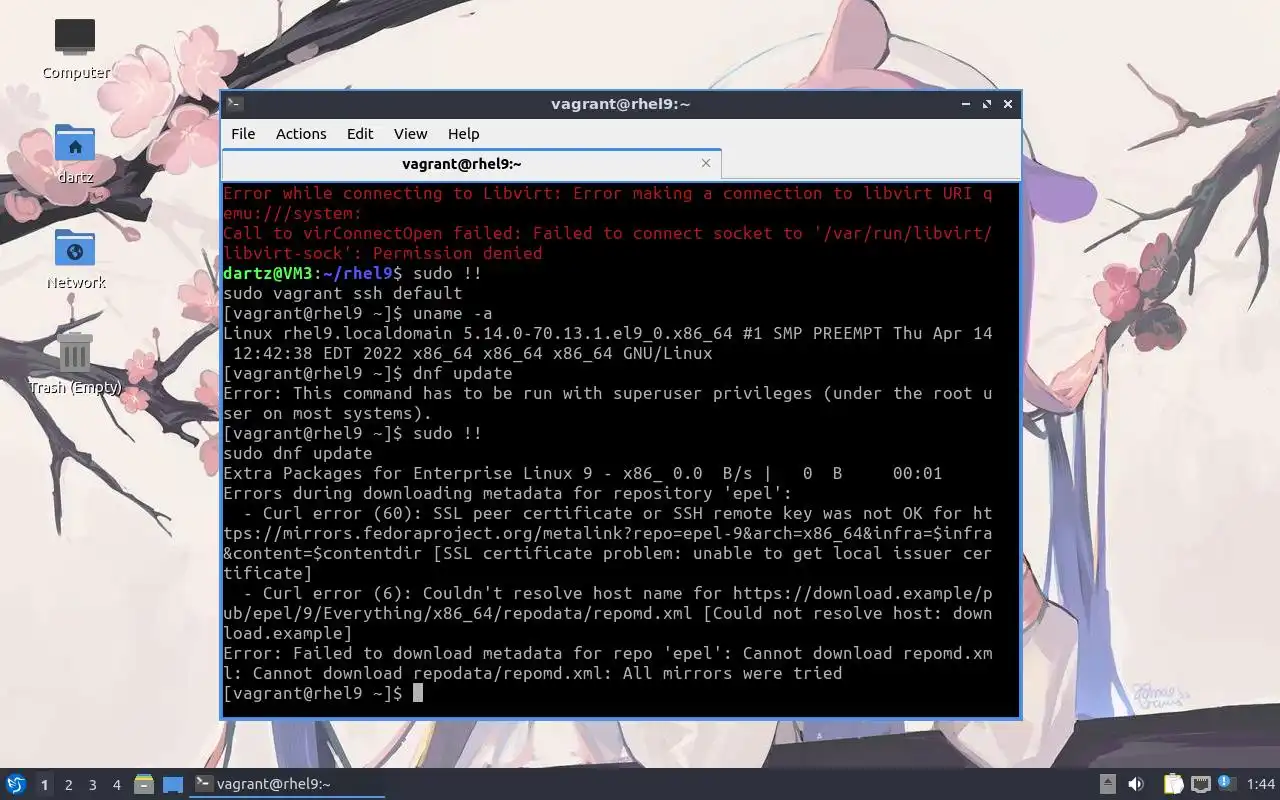The image size is (1280, 800).
Task: Open the Help menu
Action: 463,134
